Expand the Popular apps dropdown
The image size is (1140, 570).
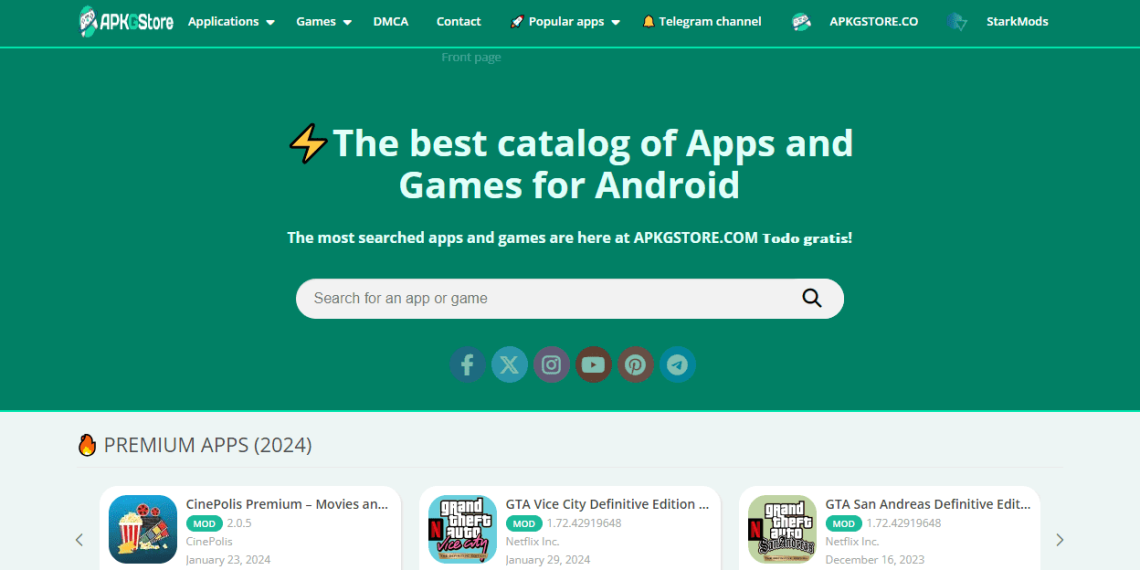(x=565, y=21)
